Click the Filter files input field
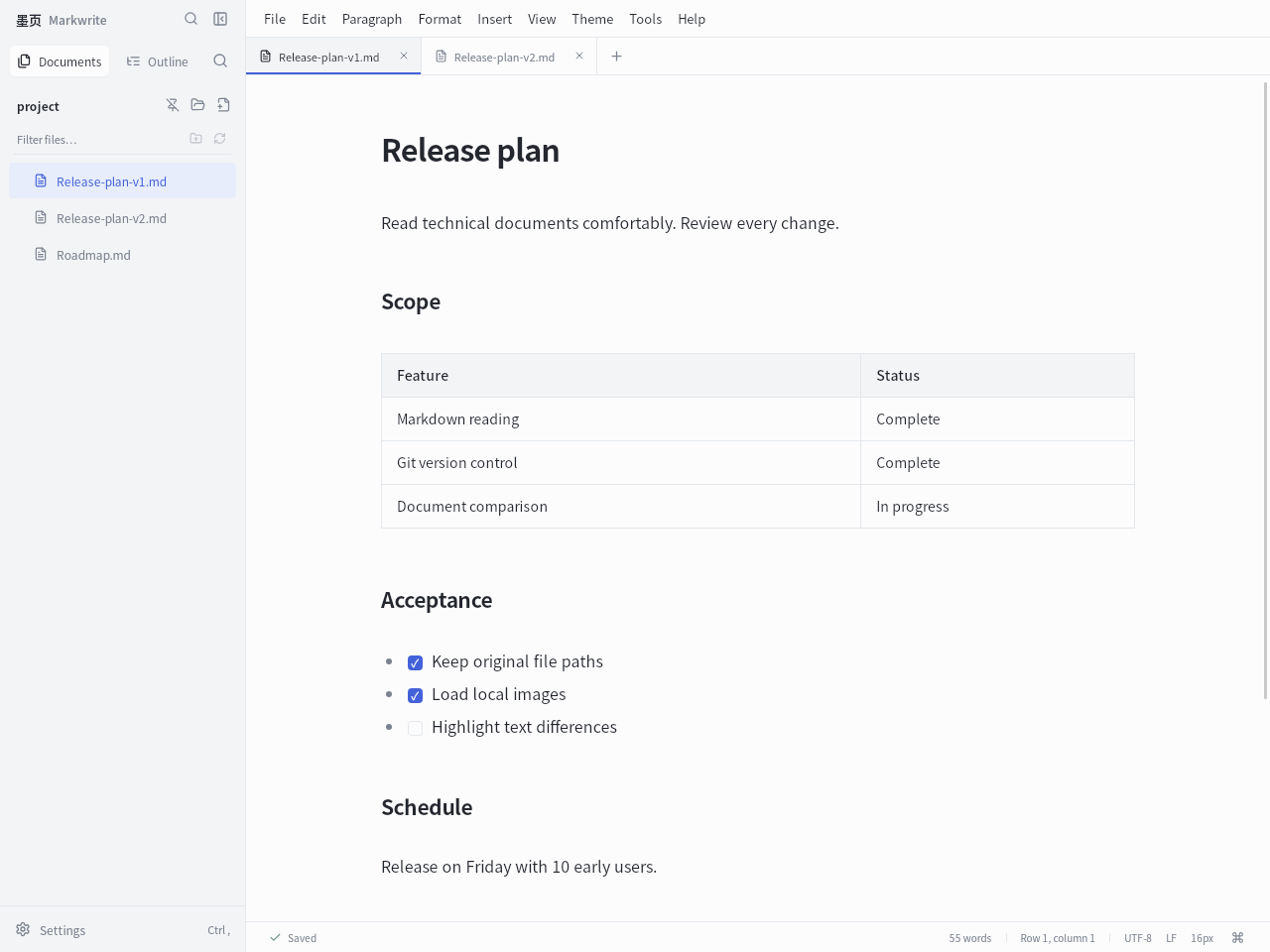1270x952 pixels. [x=99, y=140]
